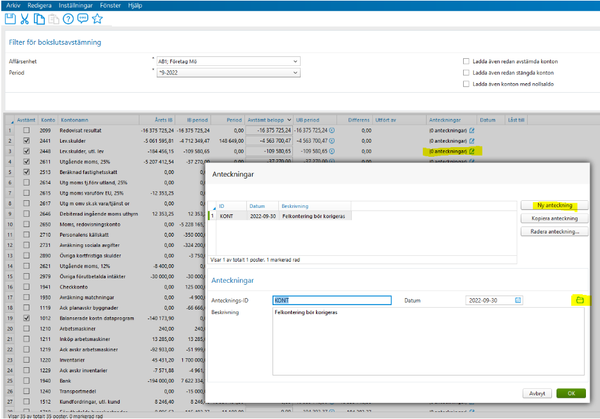Click the 'Ny anteckning' button
The height and width of the screenshot is (419, 600).
coord(553,205)
